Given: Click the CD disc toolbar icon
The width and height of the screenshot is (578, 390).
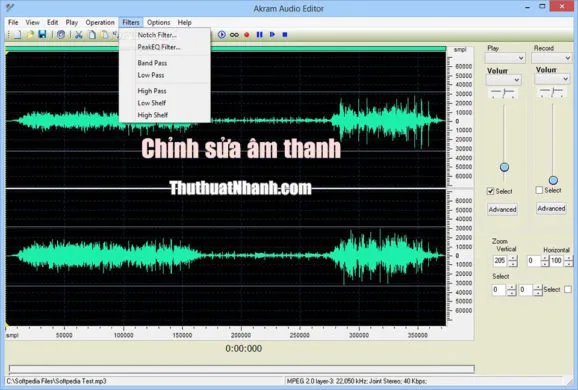Looking at the screenshot, I should (x=61, y=35).
